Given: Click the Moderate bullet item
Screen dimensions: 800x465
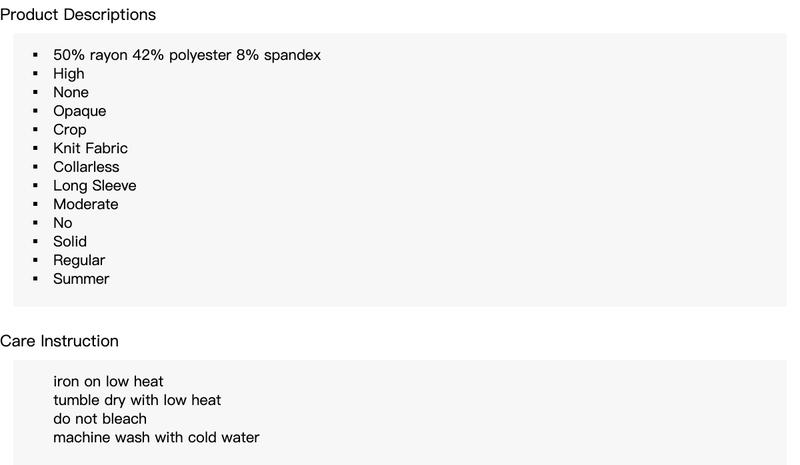Looking at the screenshot, I should click(86, 204).
